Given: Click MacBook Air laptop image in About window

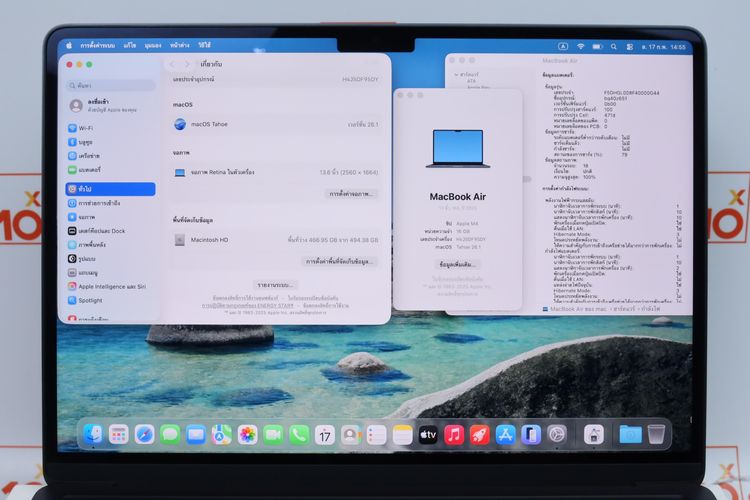Looking at the screenshot, I should pos(458,148).
